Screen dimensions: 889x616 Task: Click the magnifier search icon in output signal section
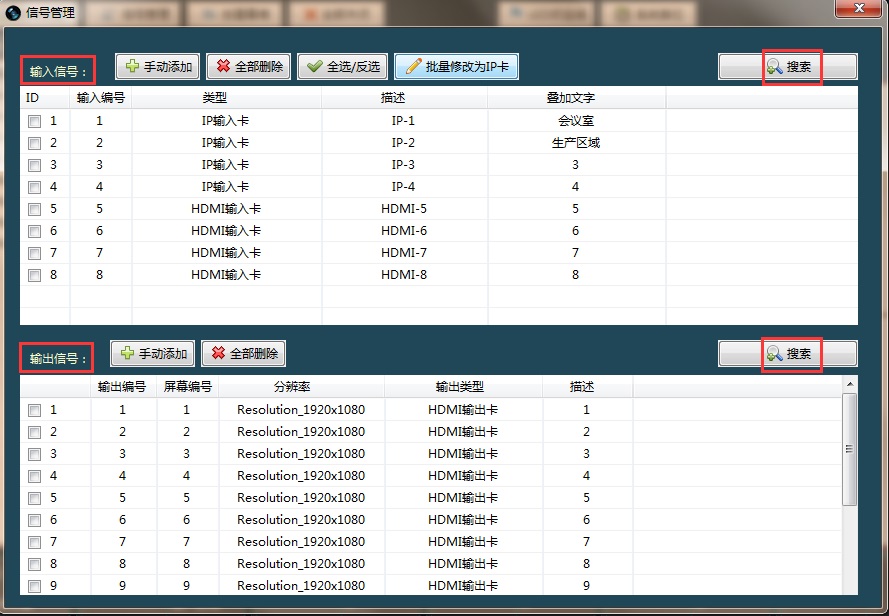click(774, 354)
